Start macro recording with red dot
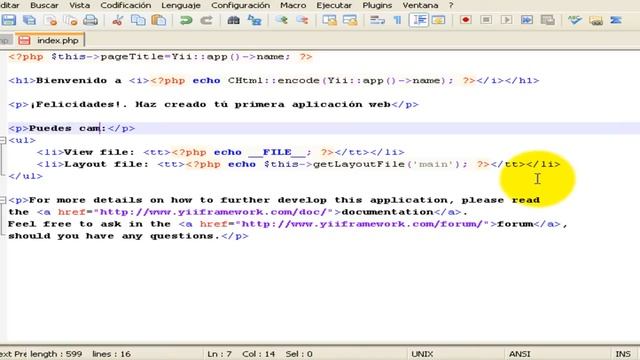Screen dimensions: 640x360 click(465, 20)
